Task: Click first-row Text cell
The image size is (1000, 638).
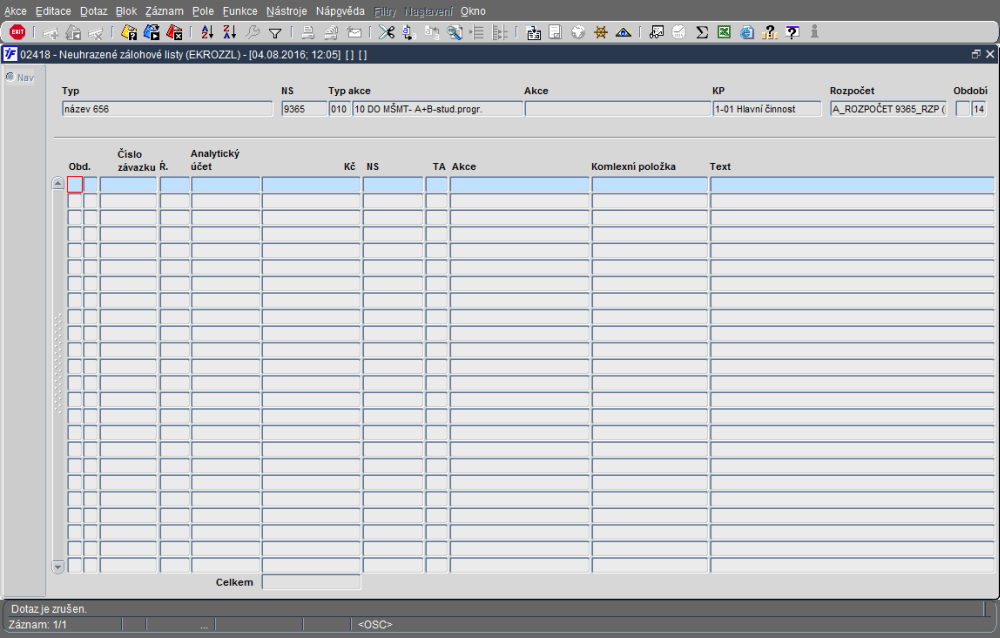Action: (x=852, y=184)
